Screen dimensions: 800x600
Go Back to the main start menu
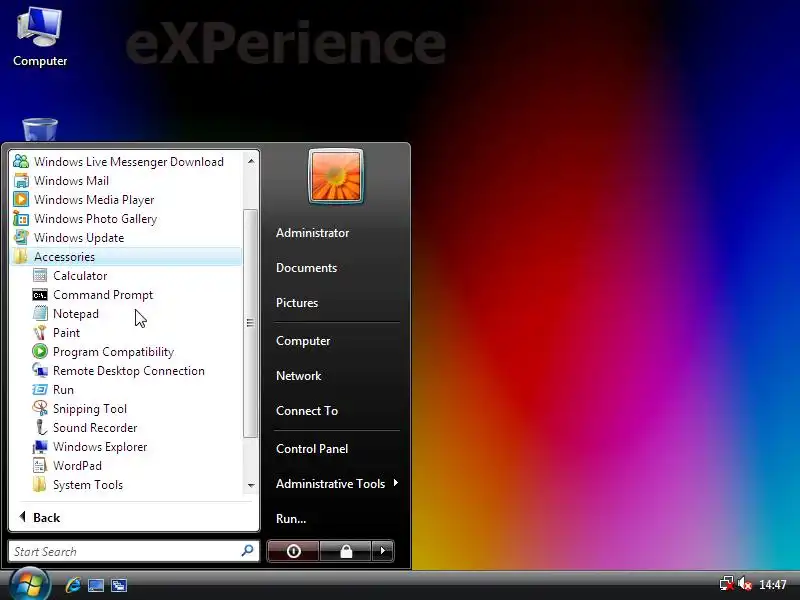pos(40,517)
